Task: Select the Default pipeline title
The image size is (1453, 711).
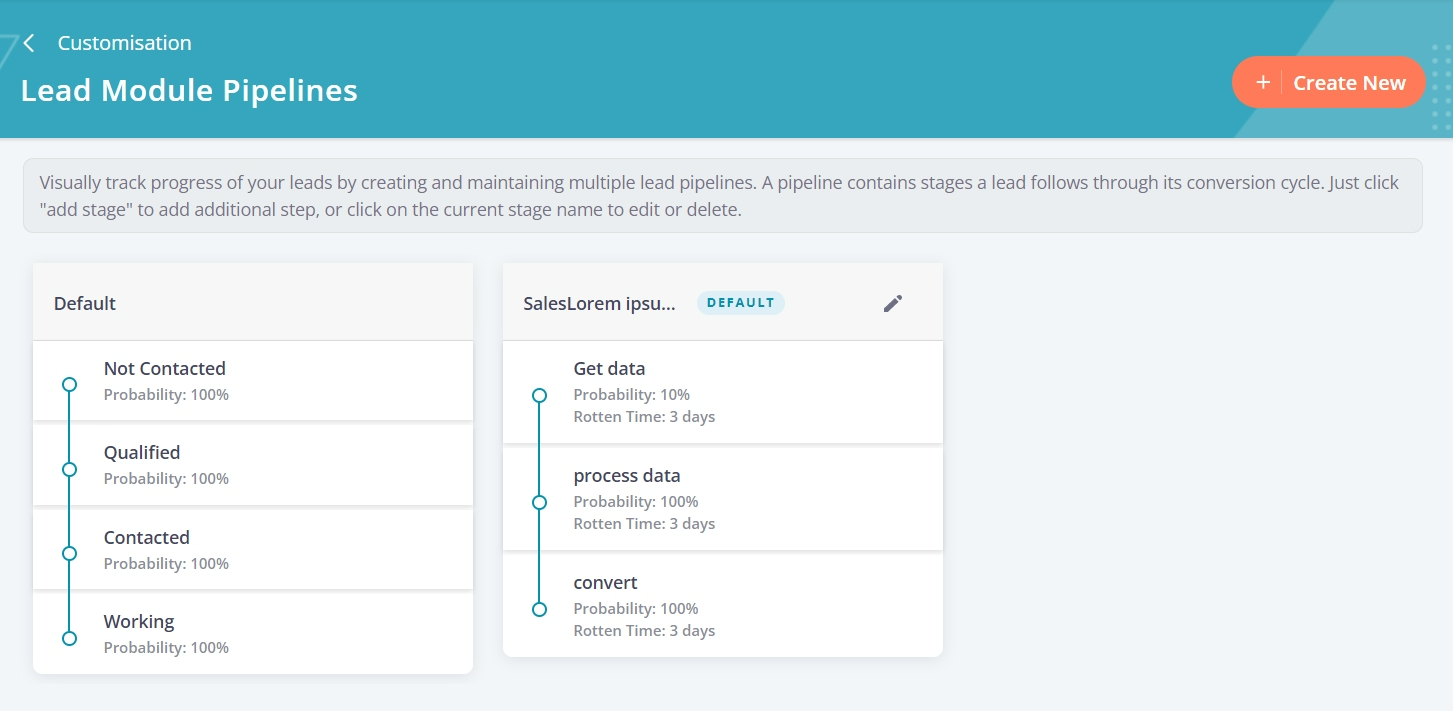Action: [85, 304]
